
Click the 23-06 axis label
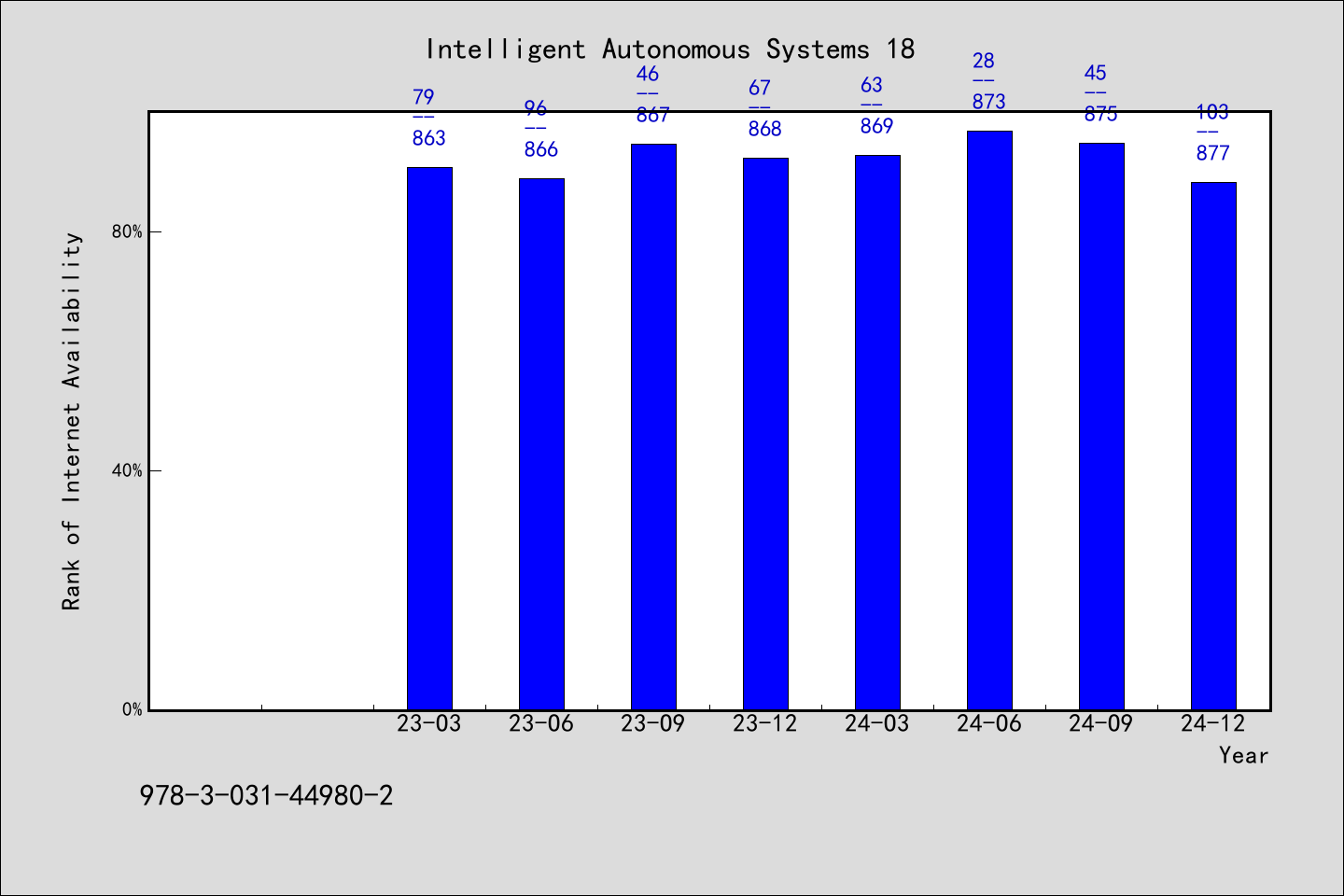[541, 723]
